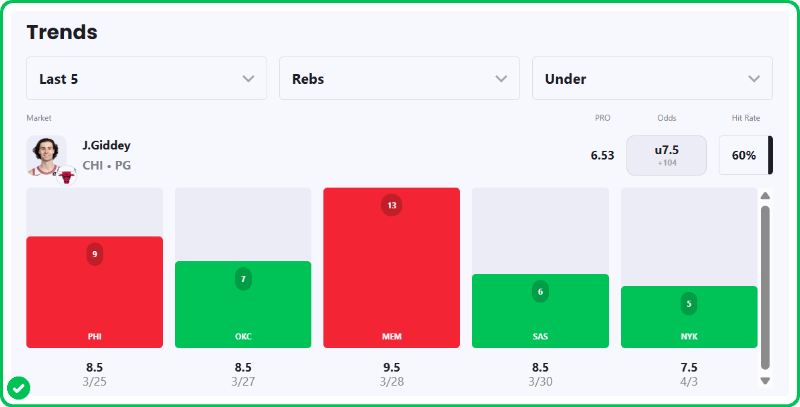This screenshot has width=800, height=407.
Task: Expand the Rebs stat dropdown
Action: pos(399,78)
